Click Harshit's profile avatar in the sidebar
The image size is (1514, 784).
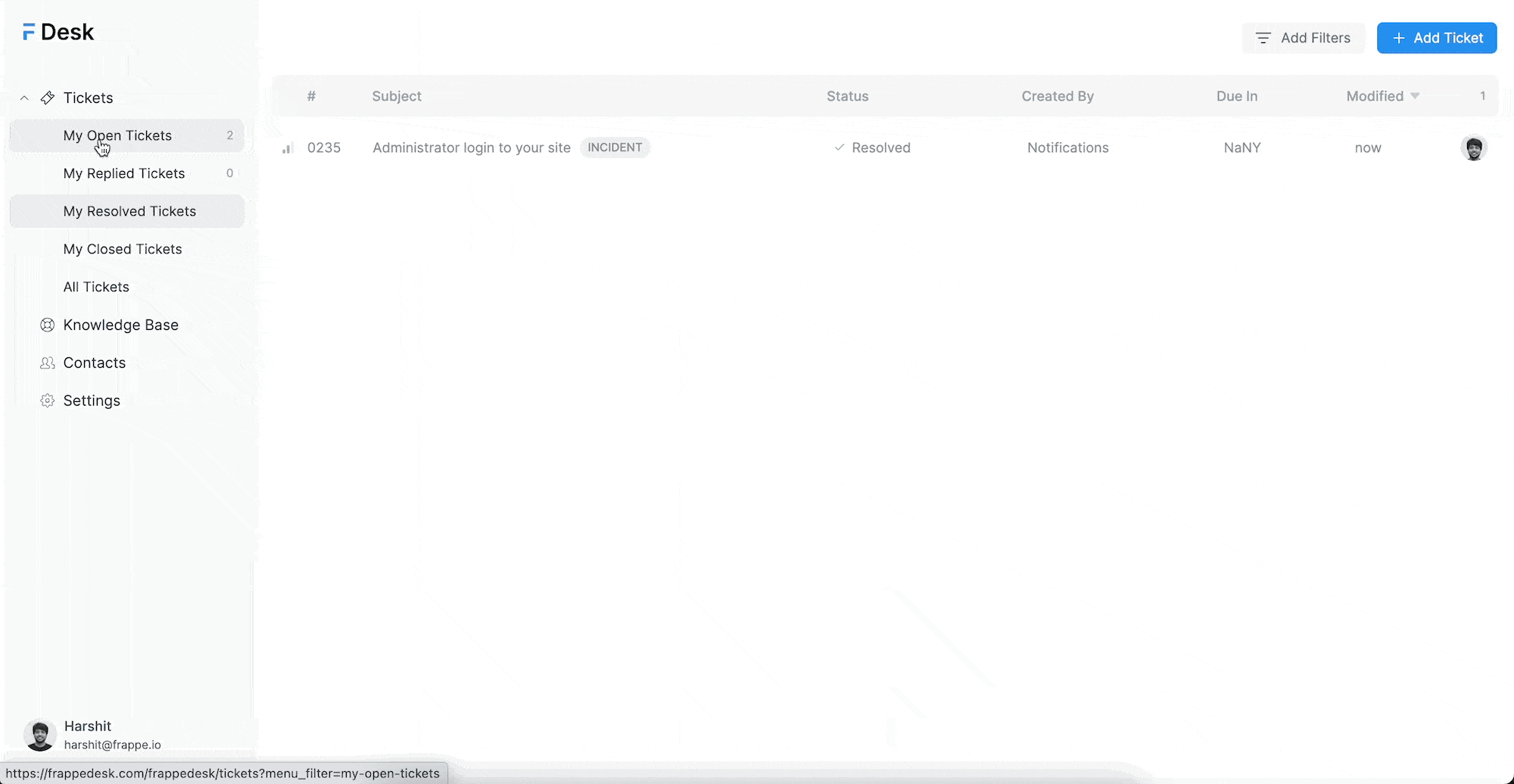[x=40, y=735]
